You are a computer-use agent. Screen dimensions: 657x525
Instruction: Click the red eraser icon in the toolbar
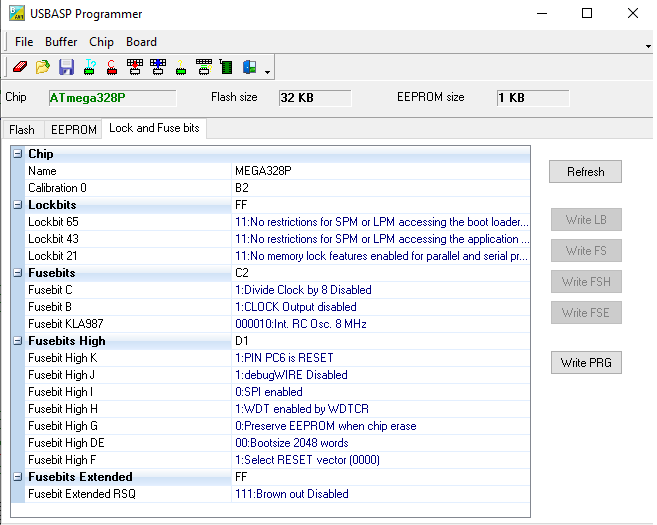tap(19, 67)
